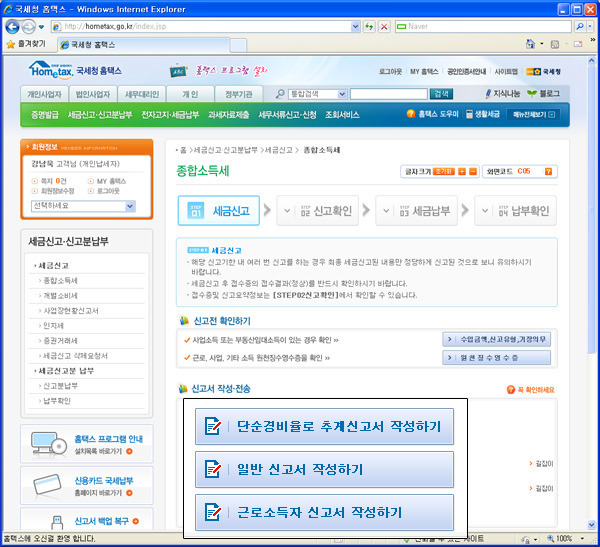Open 신고서 백업 복구 banner

(87, 521)
